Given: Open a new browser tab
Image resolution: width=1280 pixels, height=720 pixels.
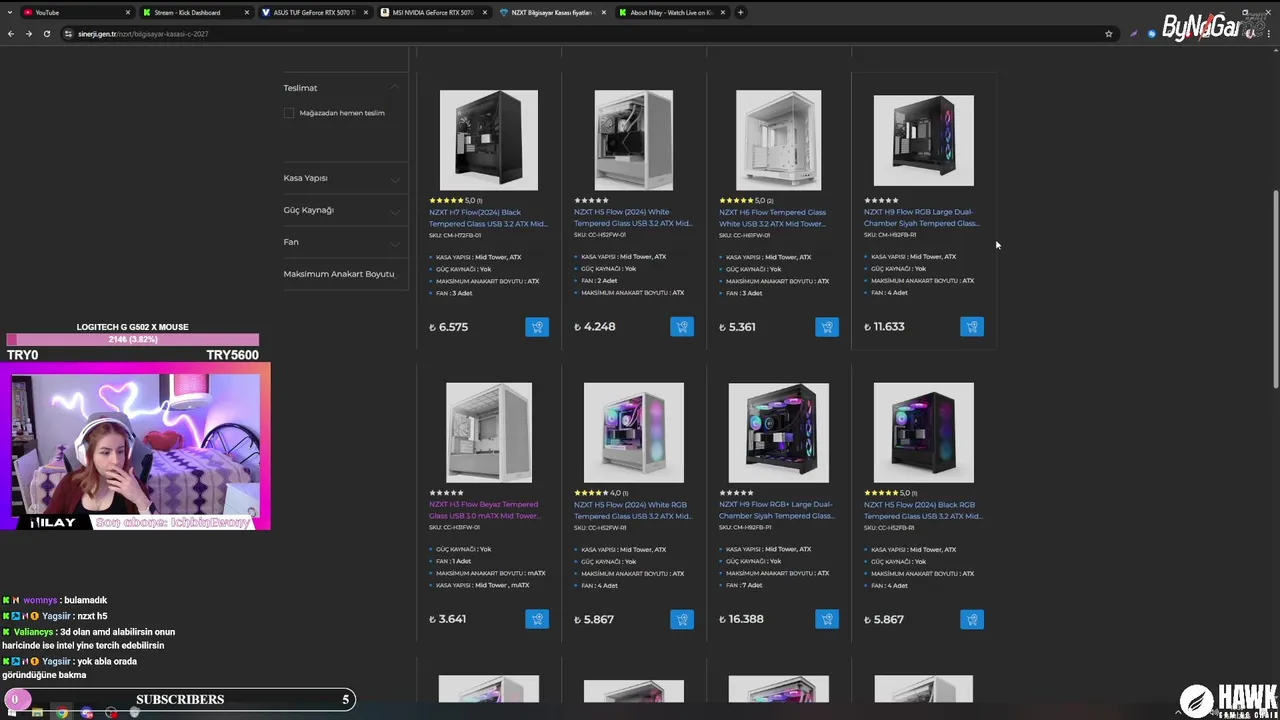Looking at the screenshot, I should point(740,13).
